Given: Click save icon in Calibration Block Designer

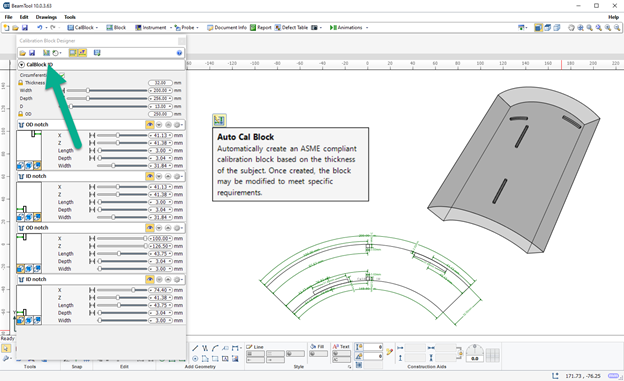Looking at the screenshot, I should coord(32,53).
